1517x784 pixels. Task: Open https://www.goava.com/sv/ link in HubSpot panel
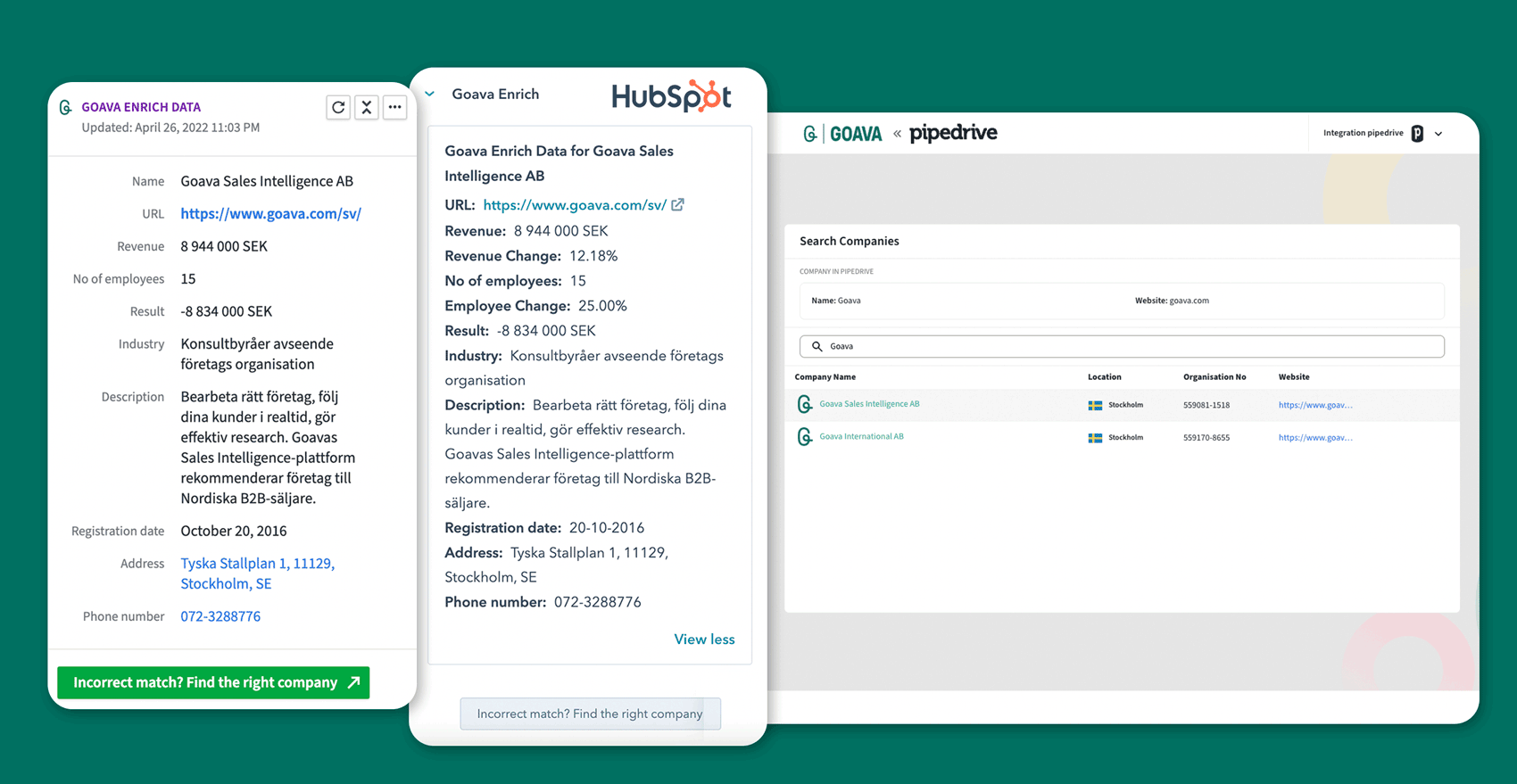click(575, 205)
